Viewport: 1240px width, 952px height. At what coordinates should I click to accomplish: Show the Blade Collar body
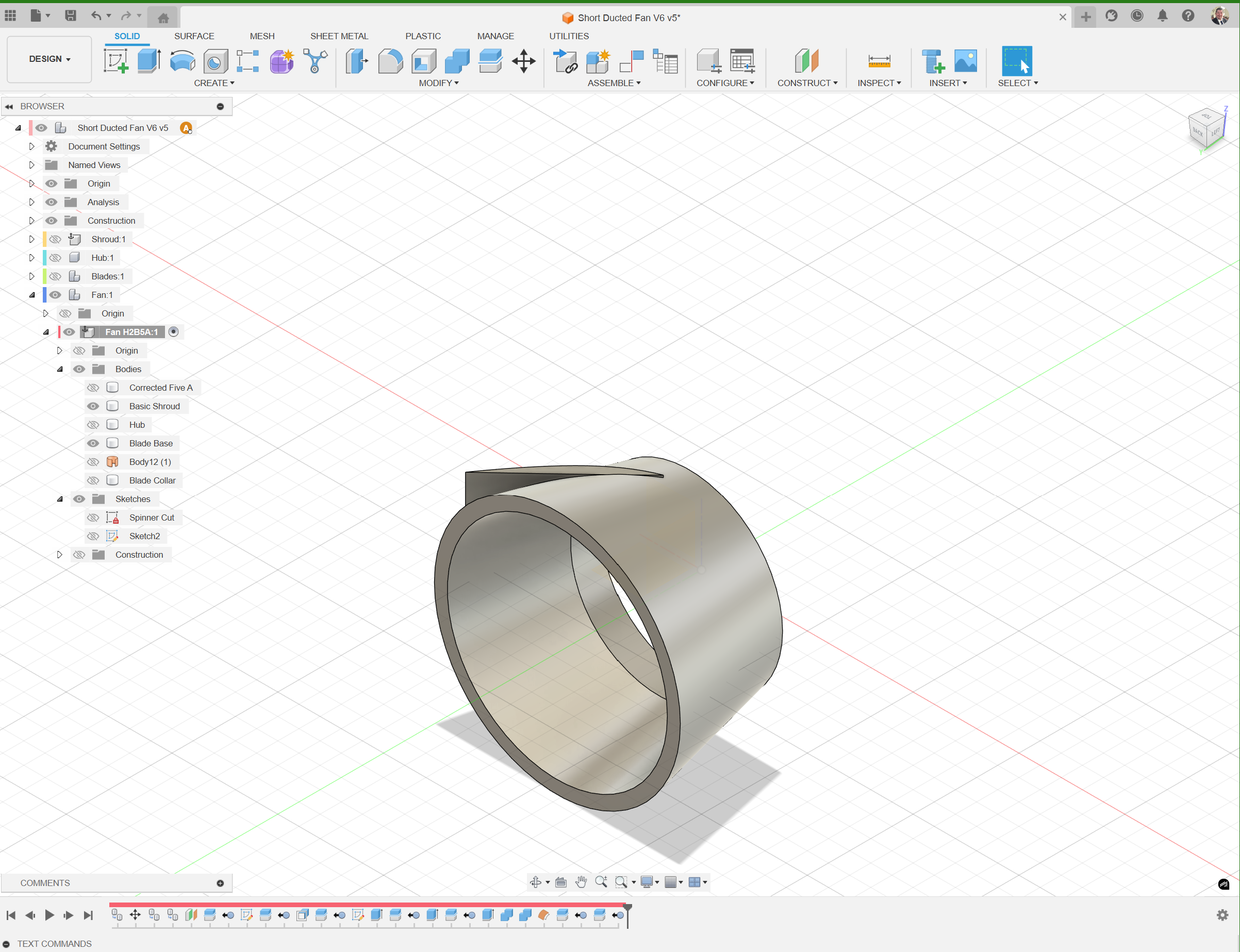(x=93, y=480)
